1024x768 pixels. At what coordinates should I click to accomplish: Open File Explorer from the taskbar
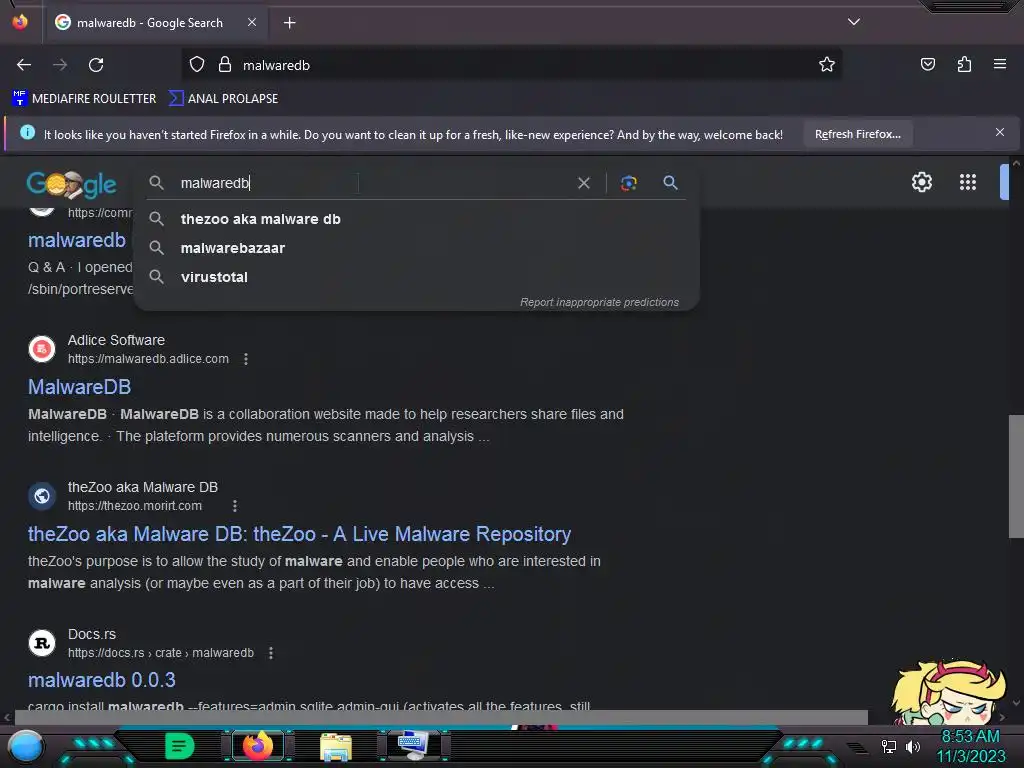(x=336, y=746)
